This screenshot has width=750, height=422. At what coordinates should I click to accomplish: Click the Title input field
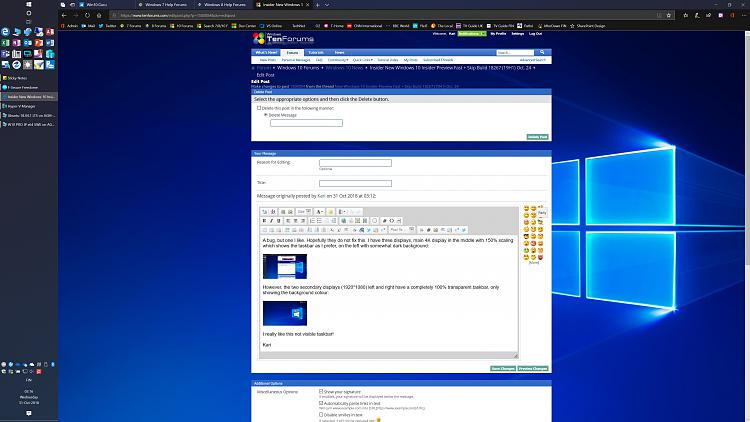click(x=355, y=183)
